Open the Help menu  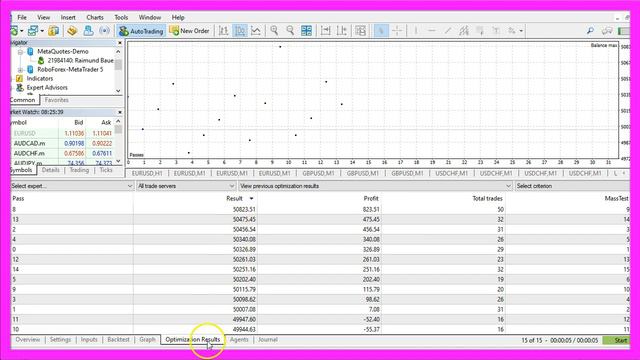point(178,18)
